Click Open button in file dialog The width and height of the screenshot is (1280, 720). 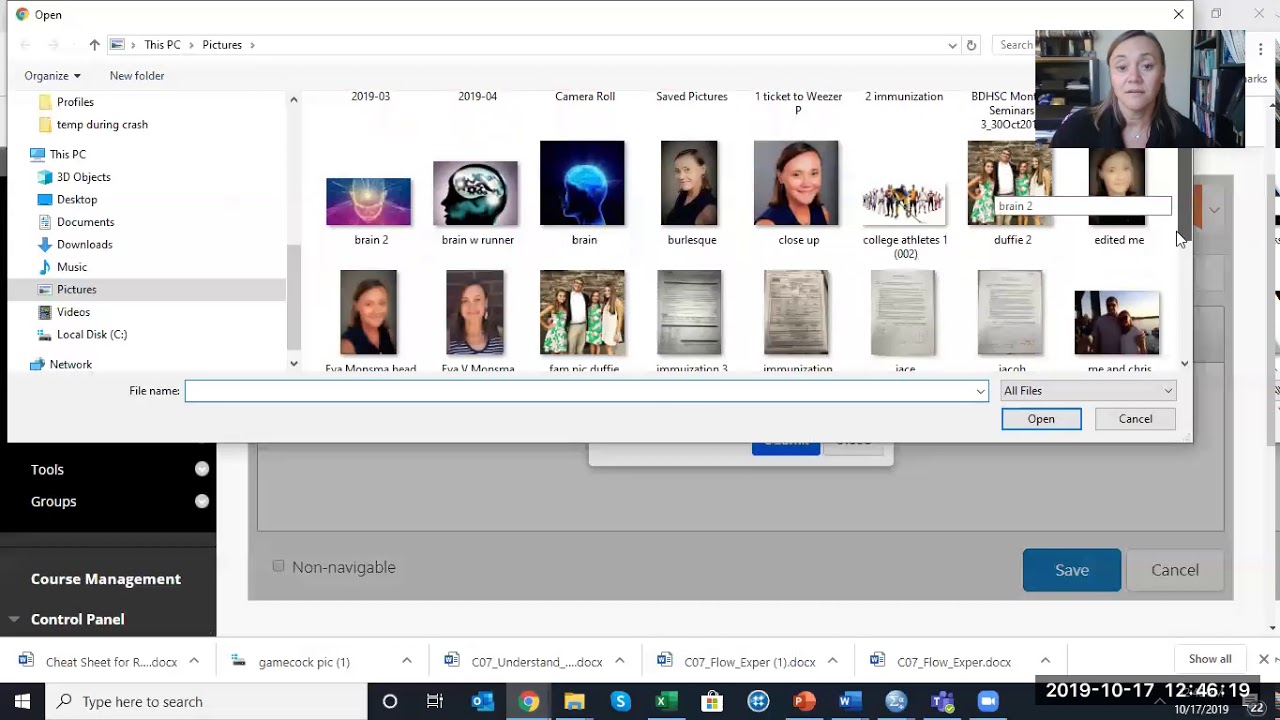pyautogui.click(x=1041, y=419)
